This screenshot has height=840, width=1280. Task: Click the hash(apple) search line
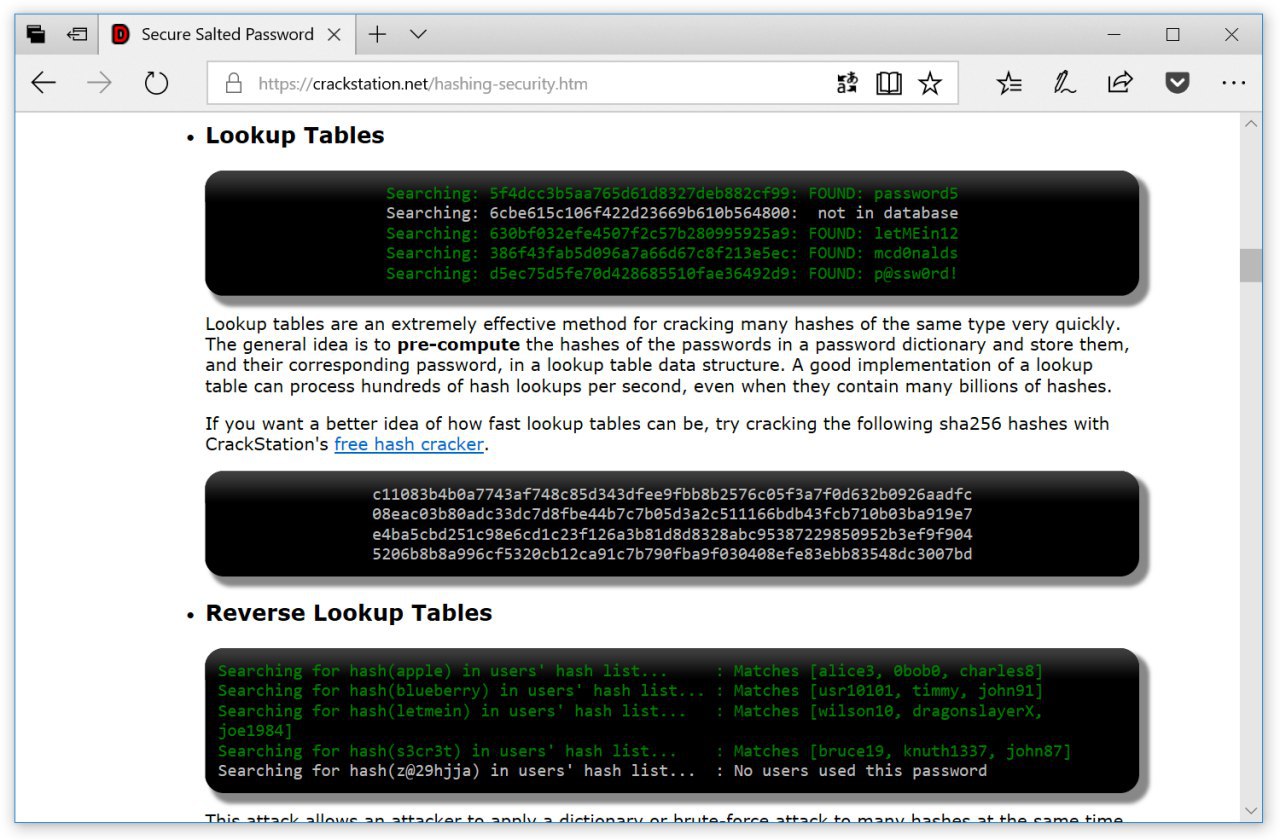630,671
